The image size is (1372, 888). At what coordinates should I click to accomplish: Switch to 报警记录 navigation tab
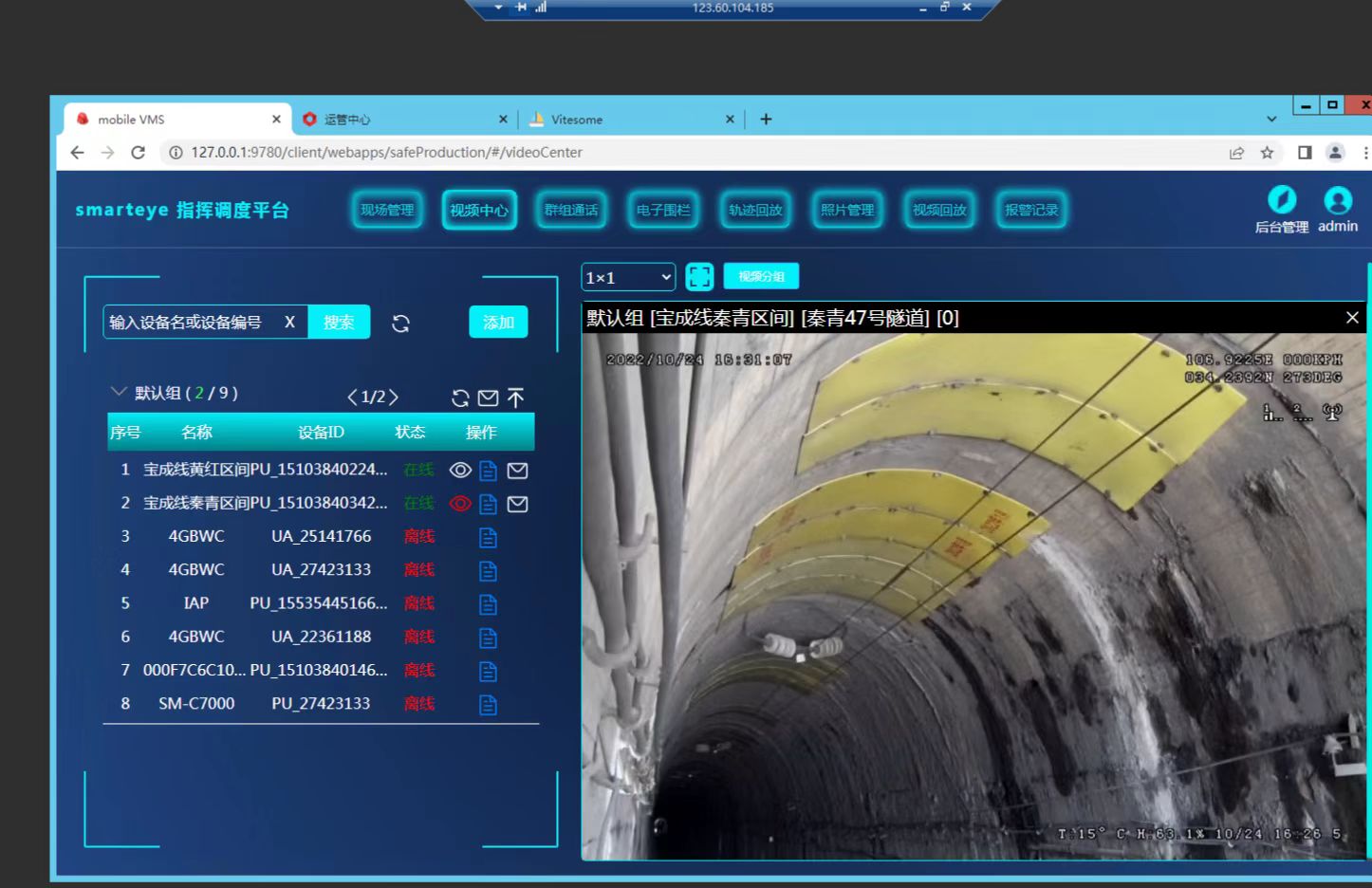[1030, 210]
